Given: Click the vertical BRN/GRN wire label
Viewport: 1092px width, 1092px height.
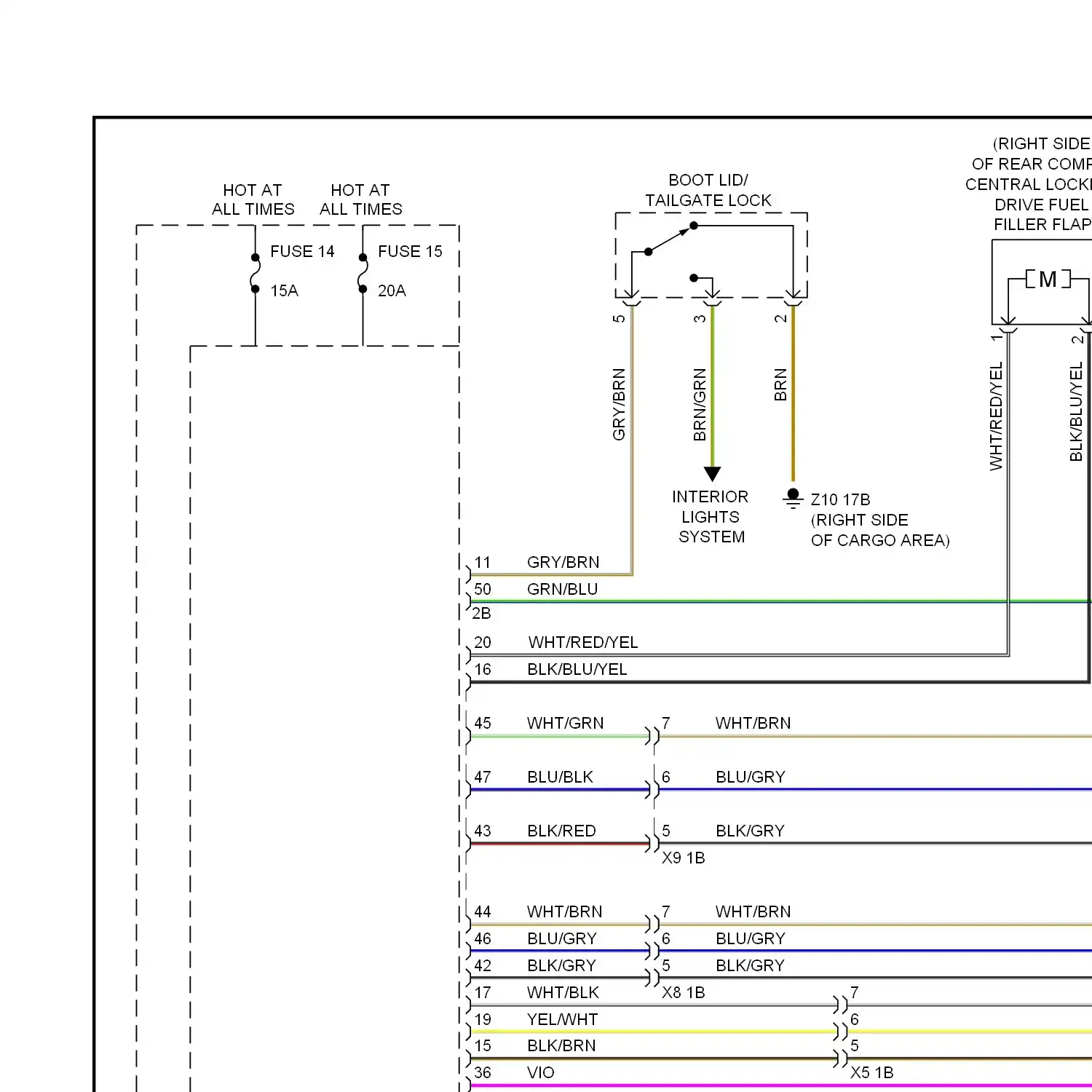Looking at the screenshot, I should (x=700, y=405).
